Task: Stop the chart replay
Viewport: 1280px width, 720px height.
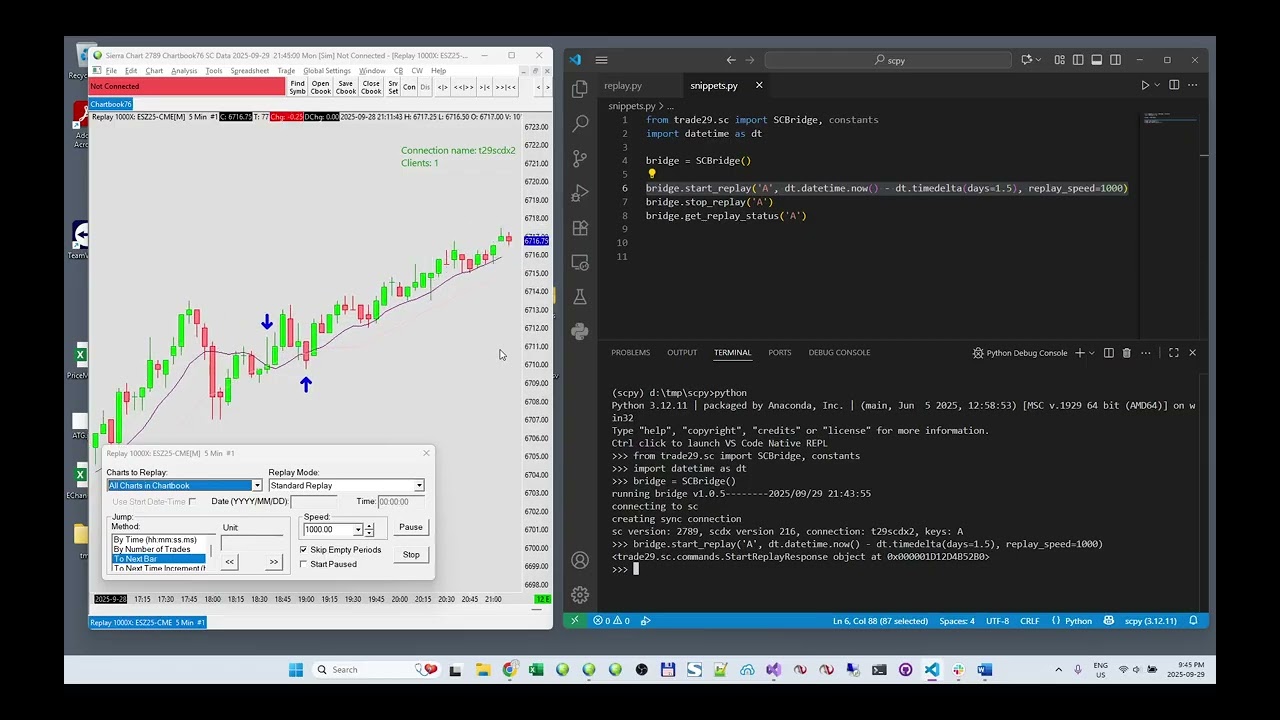Action: tap(411, 554)
